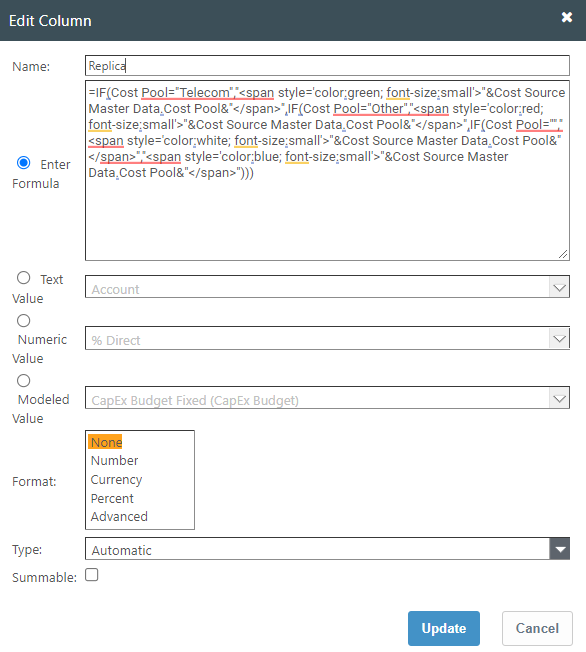Viewport: 586px width, 652px height.
Task: Choose the Modeled Value radio option
Action: (24, 380)
